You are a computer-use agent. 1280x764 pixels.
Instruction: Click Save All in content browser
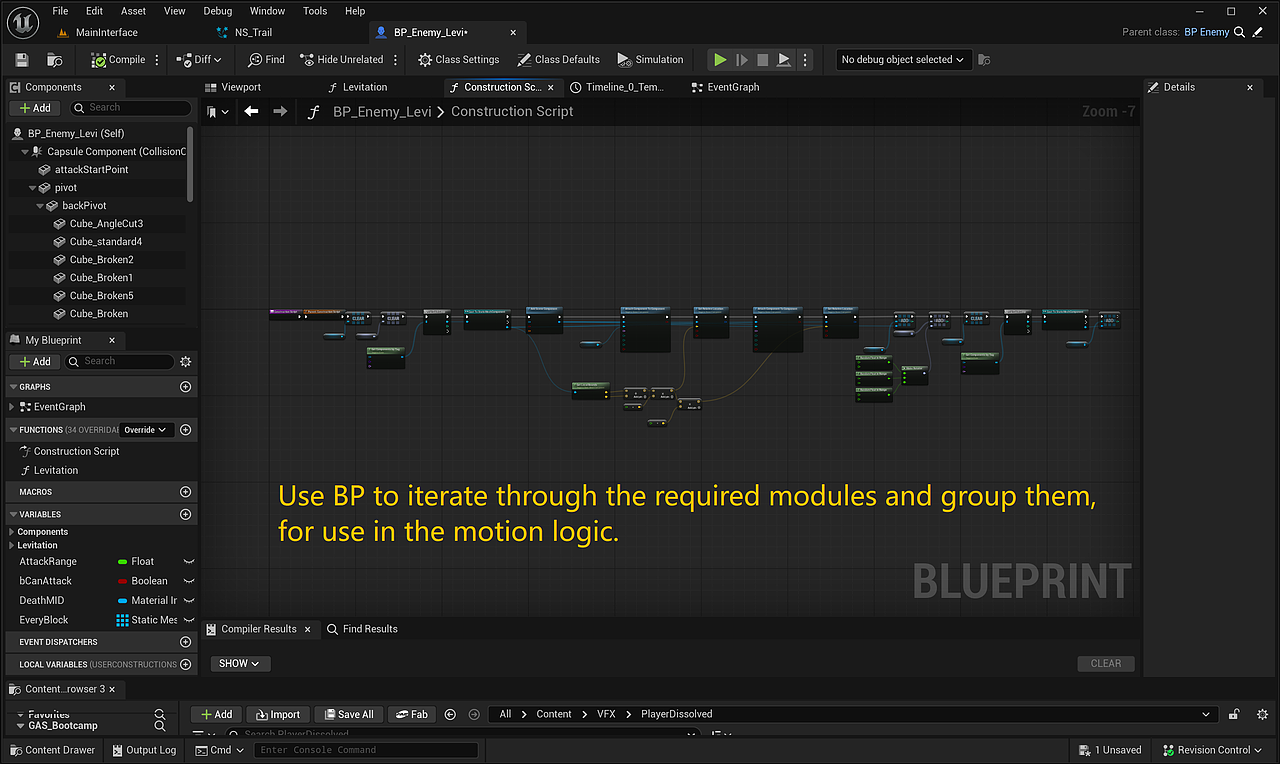coord(347,714)
